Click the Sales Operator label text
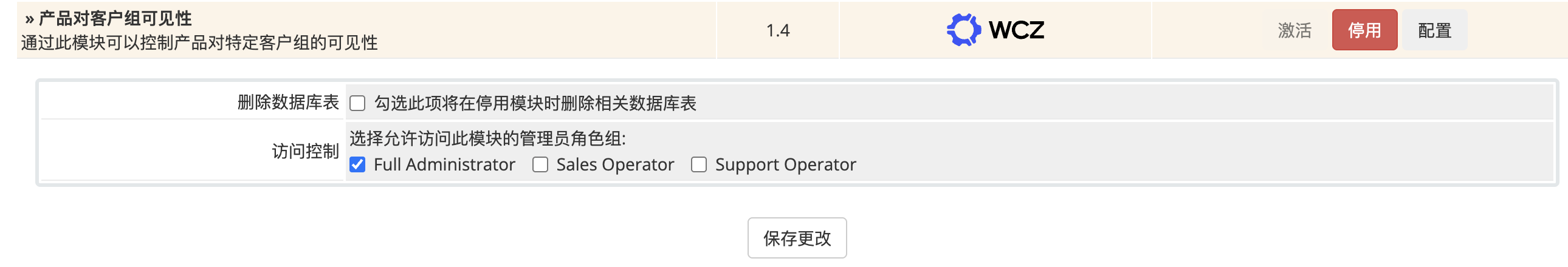 coord(615,165)
